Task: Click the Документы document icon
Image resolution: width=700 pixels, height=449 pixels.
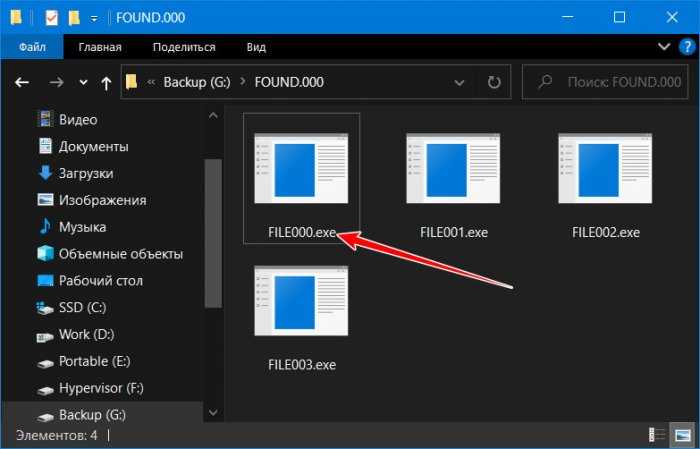Action: (x=45, y=146)
